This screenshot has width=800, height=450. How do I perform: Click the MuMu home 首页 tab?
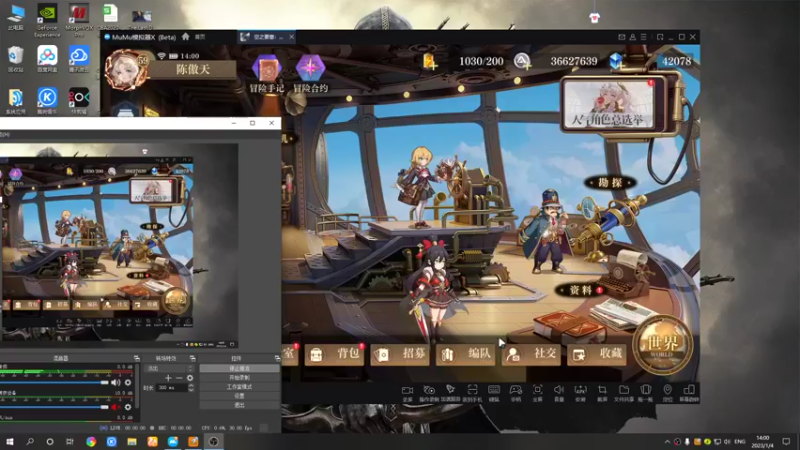click(x=194, y=37)
